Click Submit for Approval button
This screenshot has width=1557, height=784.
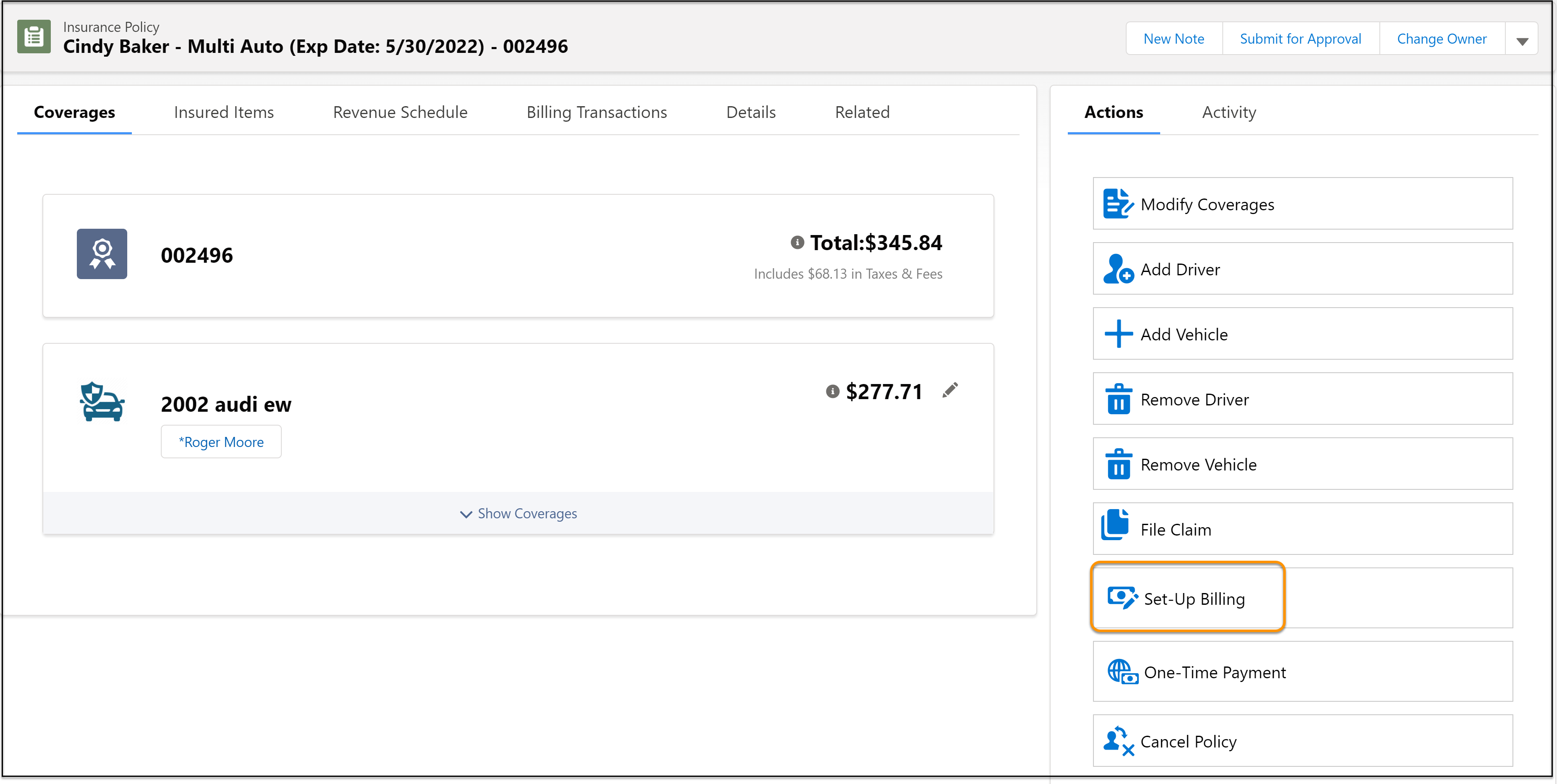(1300, 39)
